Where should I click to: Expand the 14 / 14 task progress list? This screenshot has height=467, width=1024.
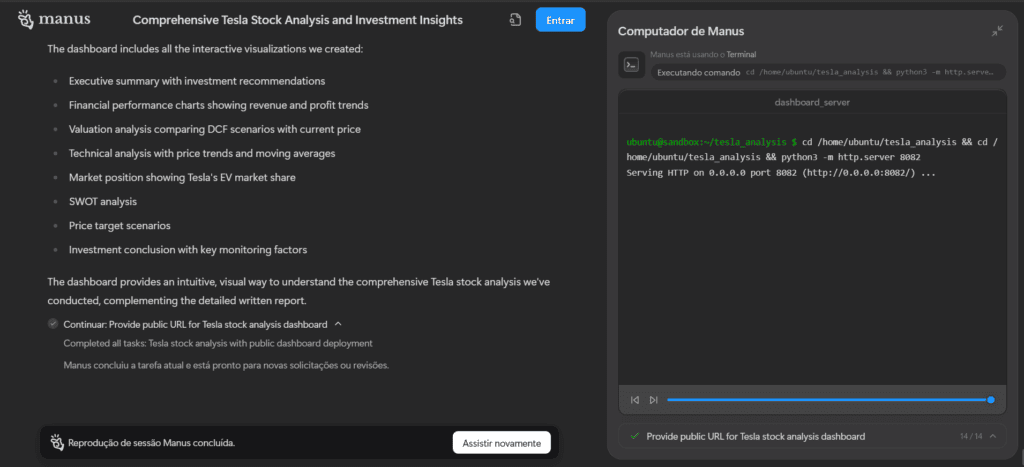(993, 436)
